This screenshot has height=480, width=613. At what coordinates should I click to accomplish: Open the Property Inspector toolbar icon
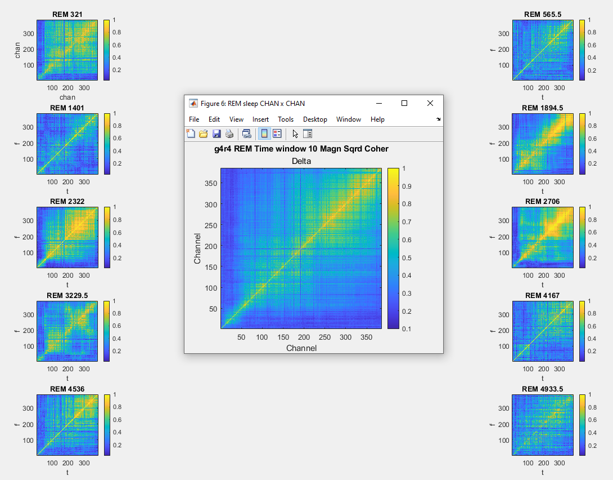click(308, 134)
